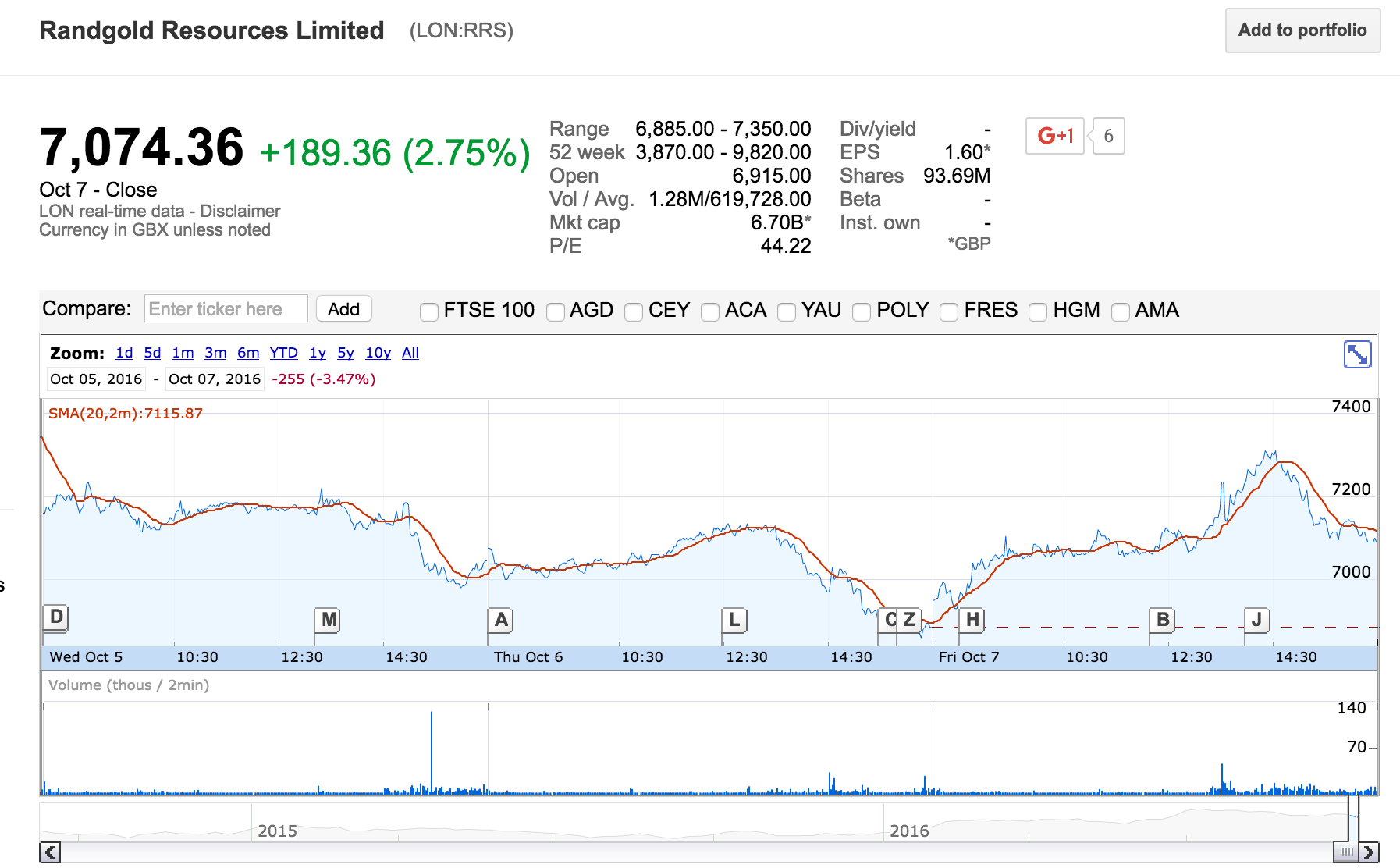Click the start date Oct 05, 2016 field
The image size is (1400, 868).
(96, 379)
